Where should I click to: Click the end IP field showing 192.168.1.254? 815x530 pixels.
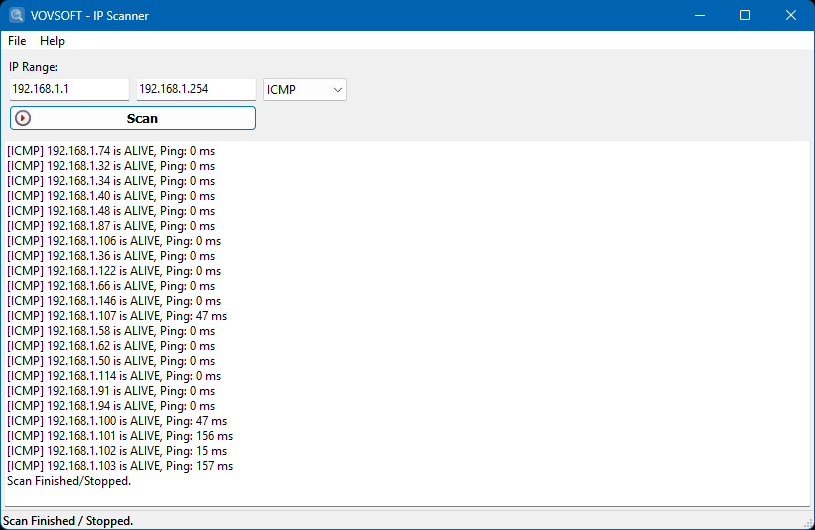point(196,90)
